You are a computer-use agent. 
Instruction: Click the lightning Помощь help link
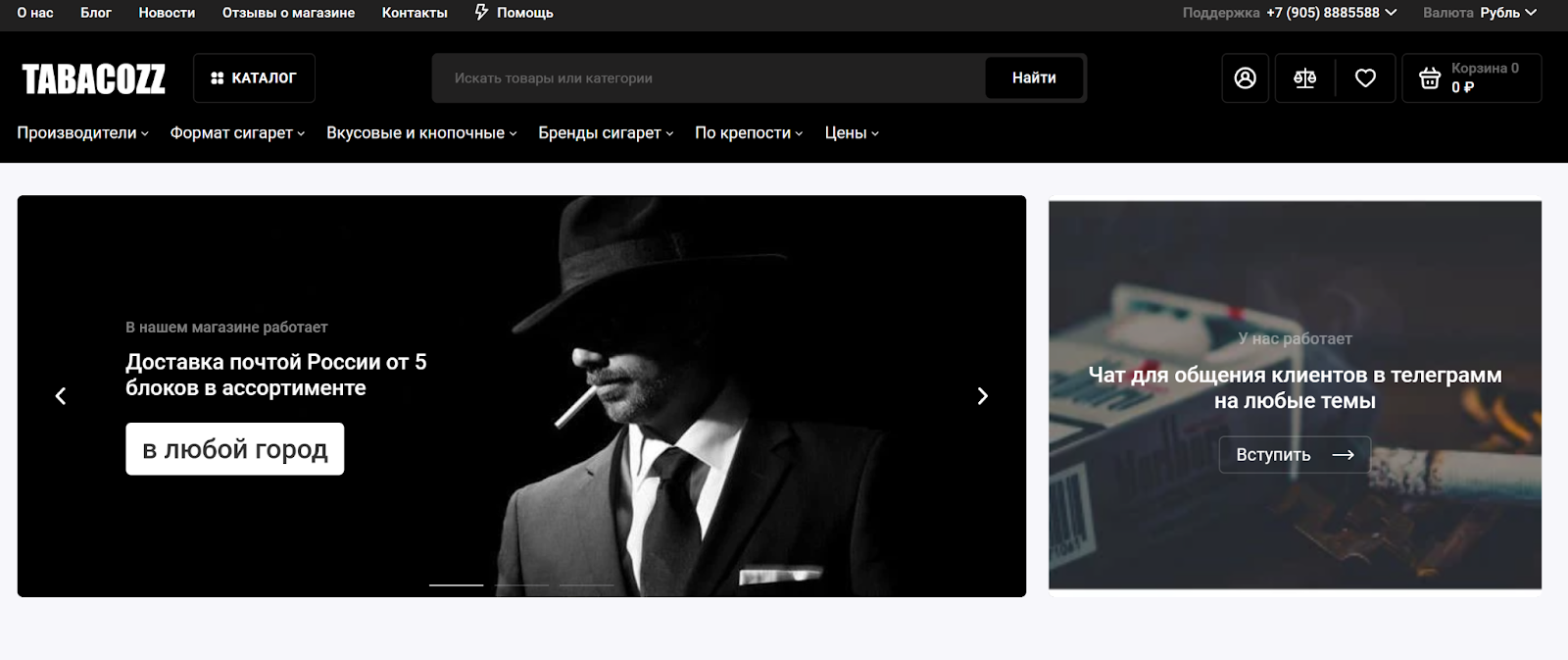(514, 13)
